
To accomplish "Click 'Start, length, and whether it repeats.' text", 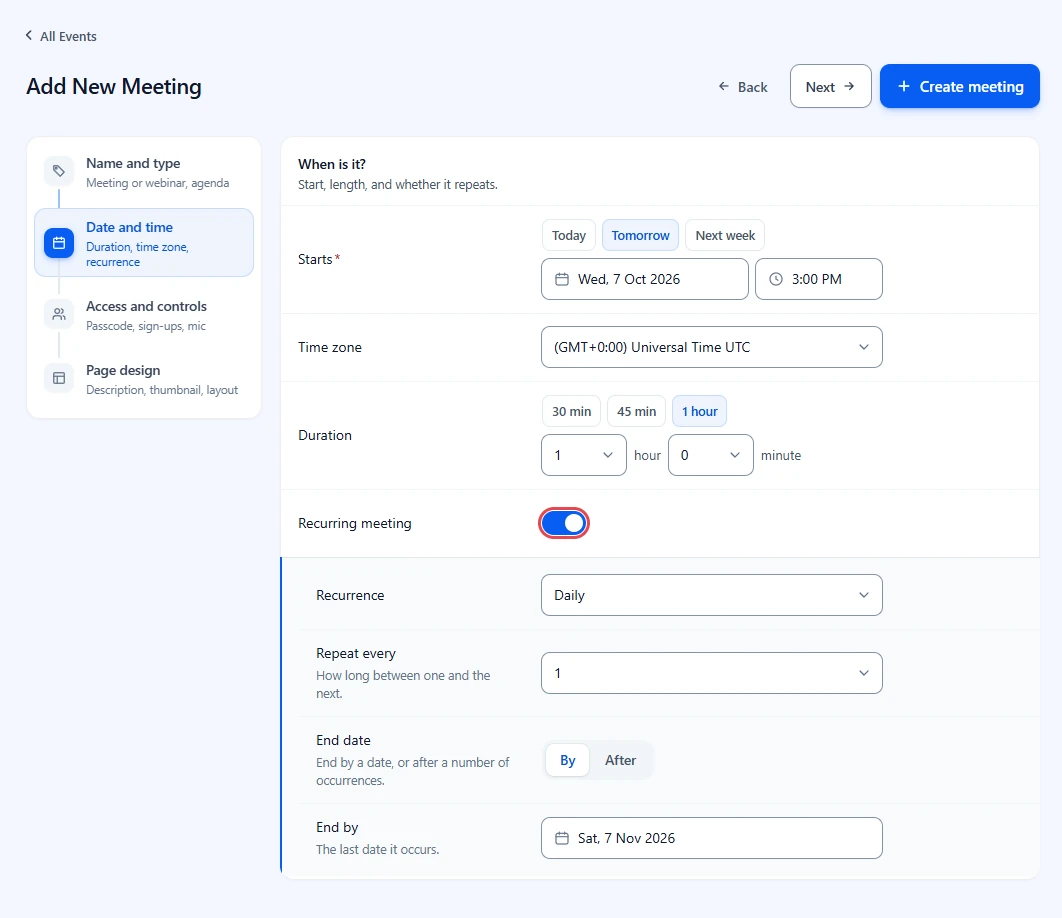I will [398, 184].
